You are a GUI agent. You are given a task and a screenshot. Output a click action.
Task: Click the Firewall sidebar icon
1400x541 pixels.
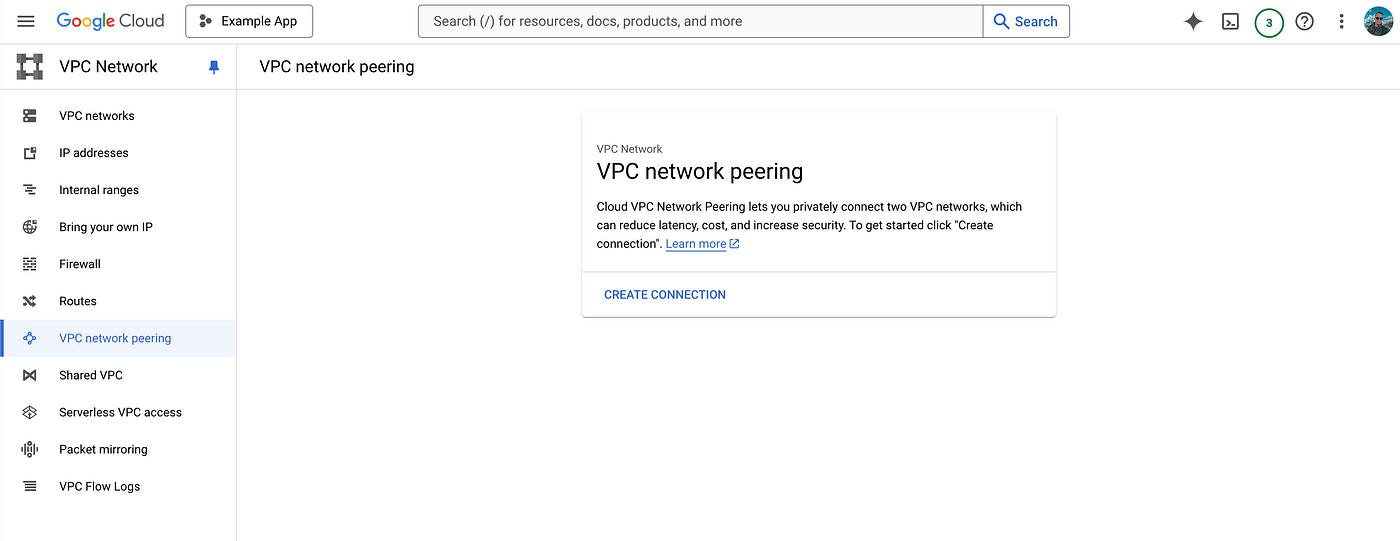click(x=30, y=264)
